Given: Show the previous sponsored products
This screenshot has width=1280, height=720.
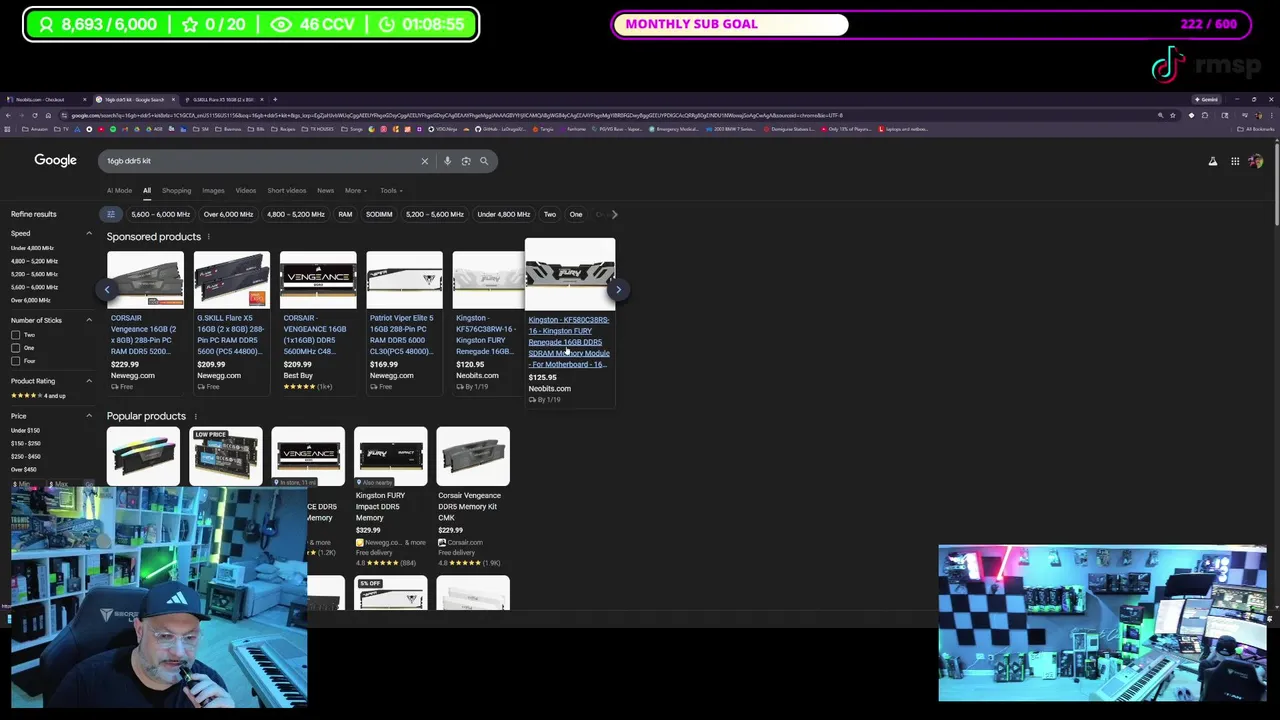Looking at the screenshot, I should (107, 290).
